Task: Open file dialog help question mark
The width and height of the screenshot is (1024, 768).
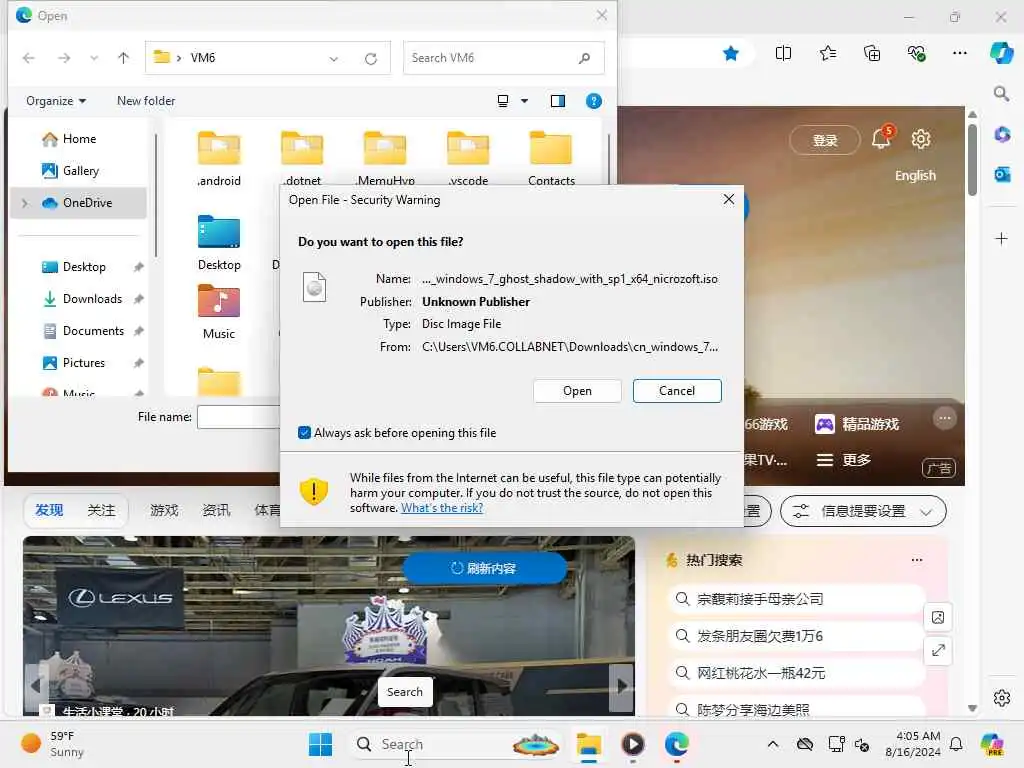Action: (x=594, y=101)
